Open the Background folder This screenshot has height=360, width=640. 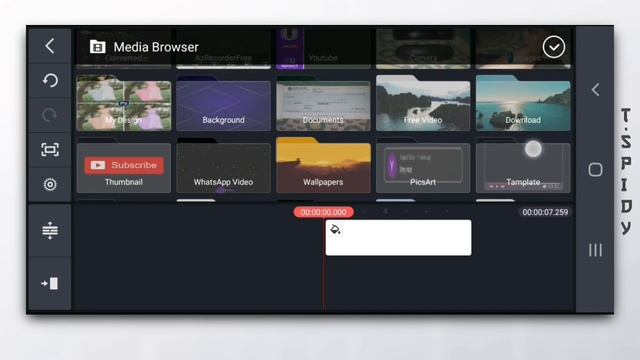223,103
